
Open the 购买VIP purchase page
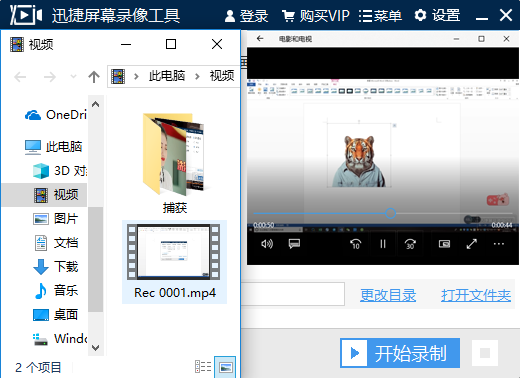pyautogui.click(x=316, y=16)
